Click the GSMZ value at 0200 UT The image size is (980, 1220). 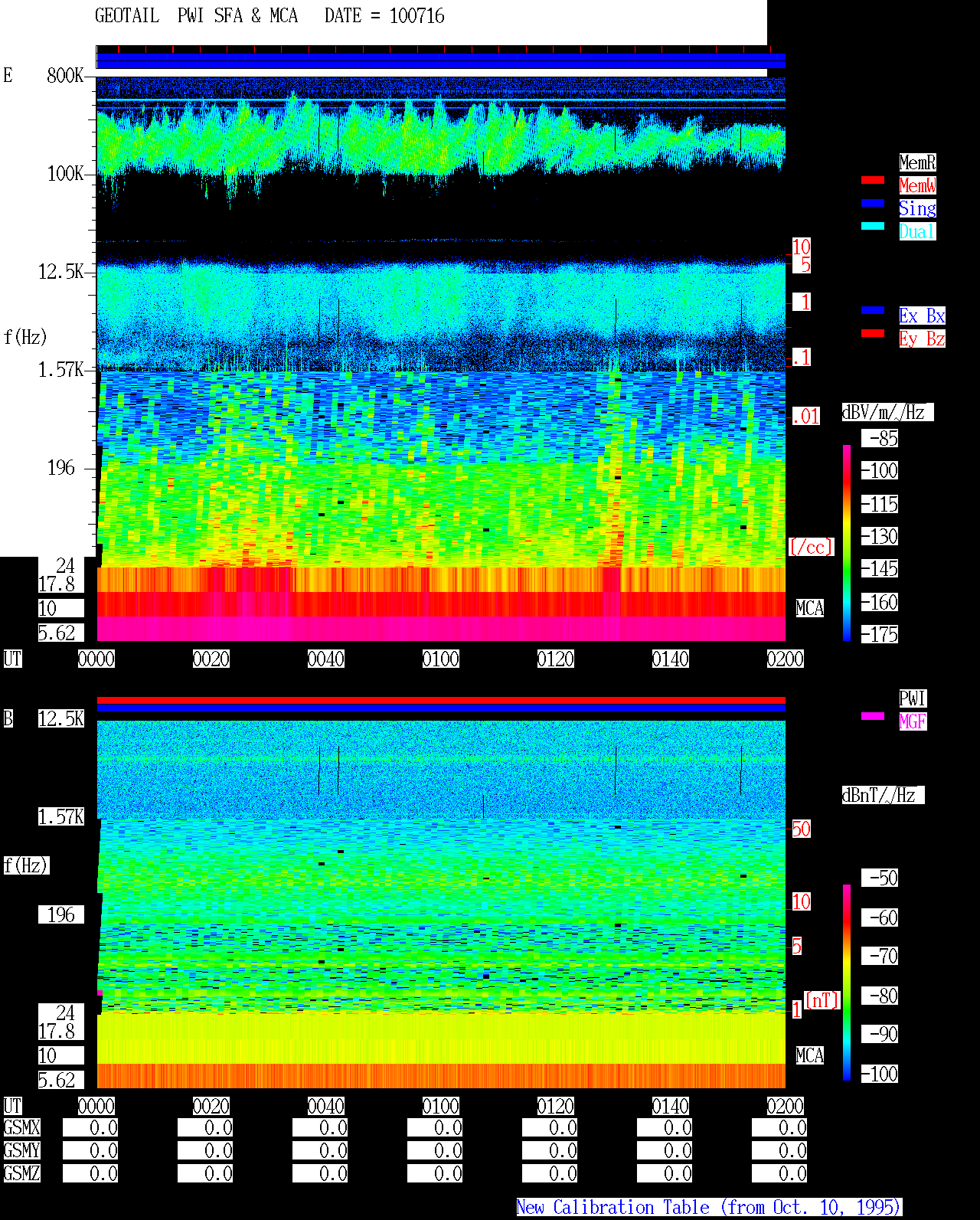[779, 1173]
